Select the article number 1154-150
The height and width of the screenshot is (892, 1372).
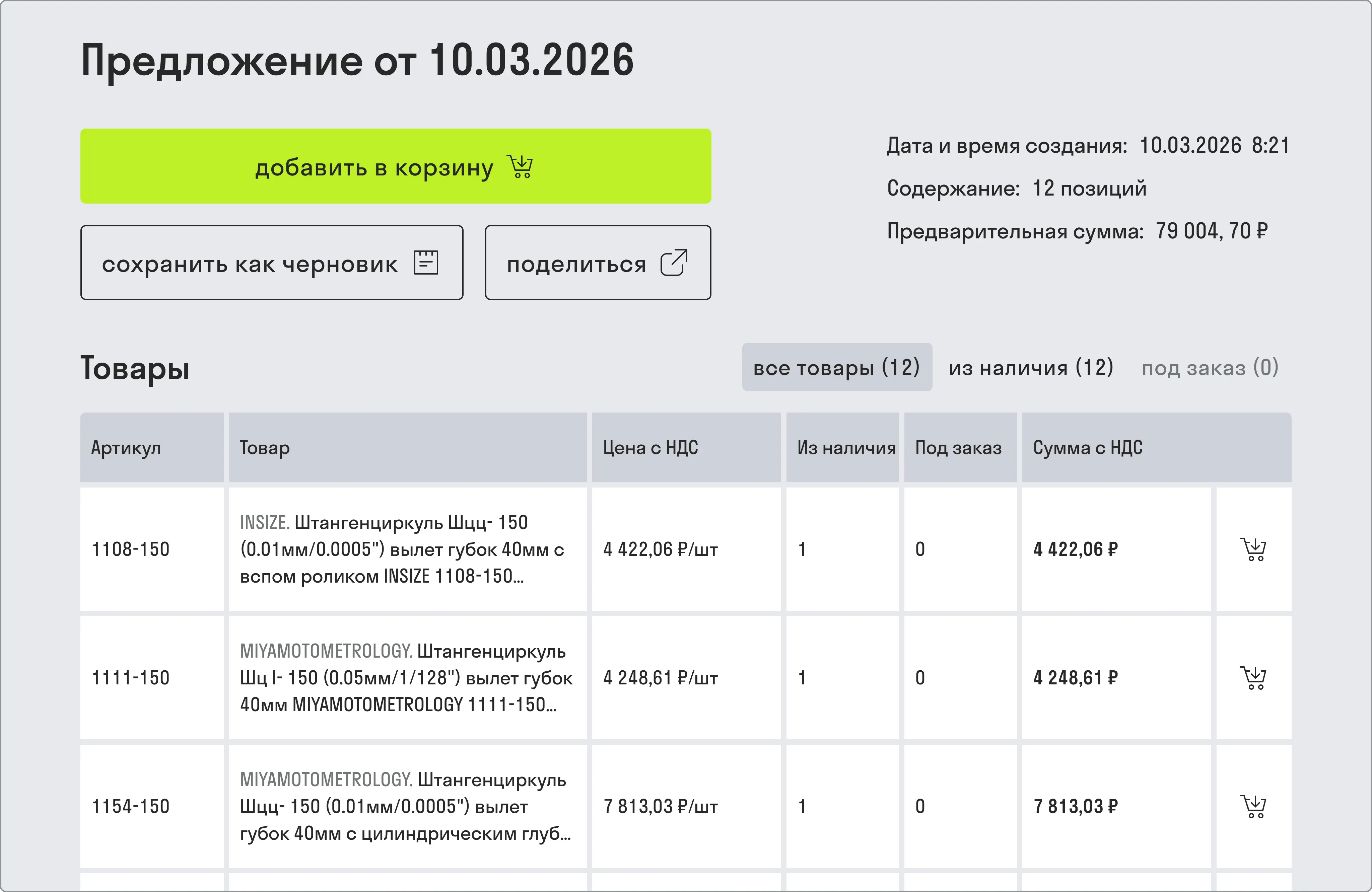131,806
